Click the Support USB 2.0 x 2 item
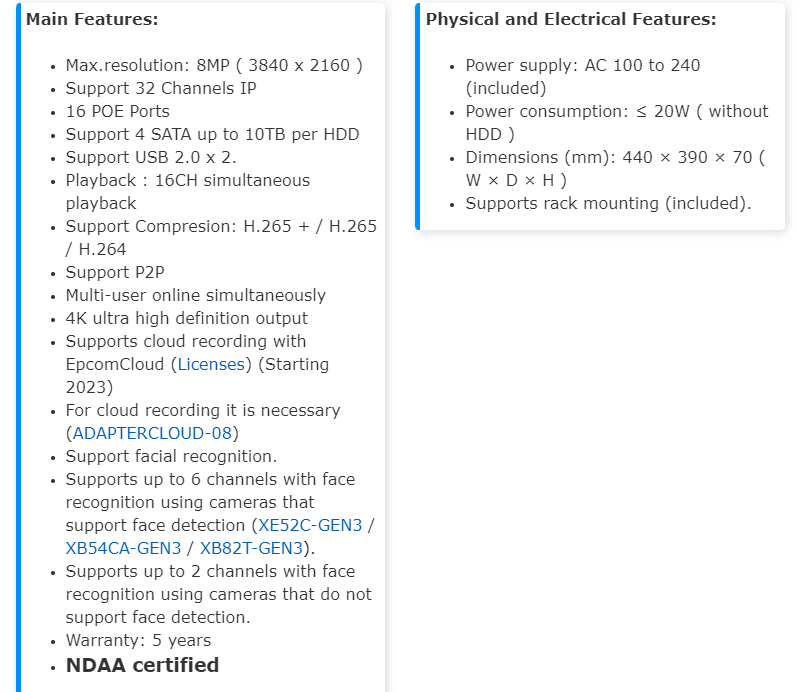Screen dimensions: 805x692 (x=151, y=157)
